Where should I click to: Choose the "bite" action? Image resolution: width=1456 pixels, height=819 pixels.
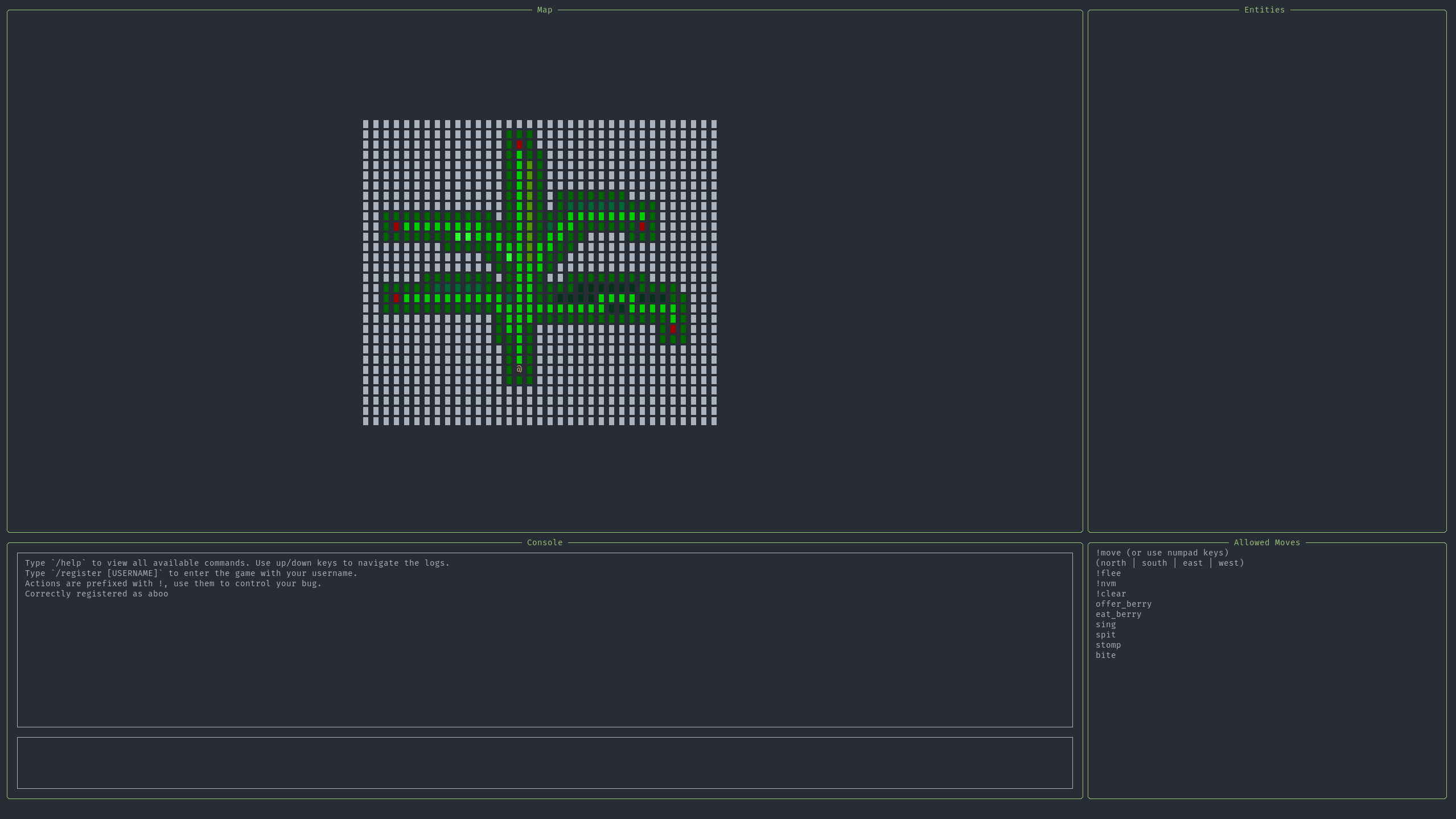click(x=1106, y=655)
